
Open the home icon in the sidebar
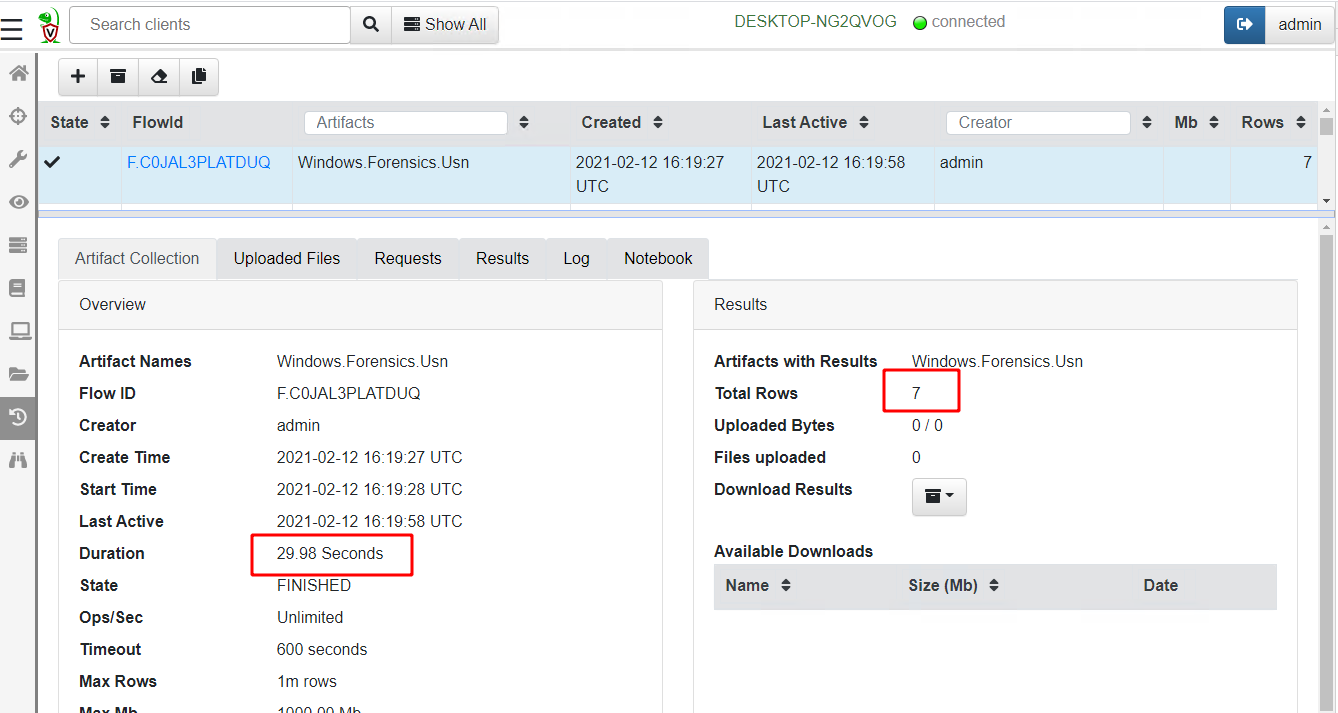[18, 73]
